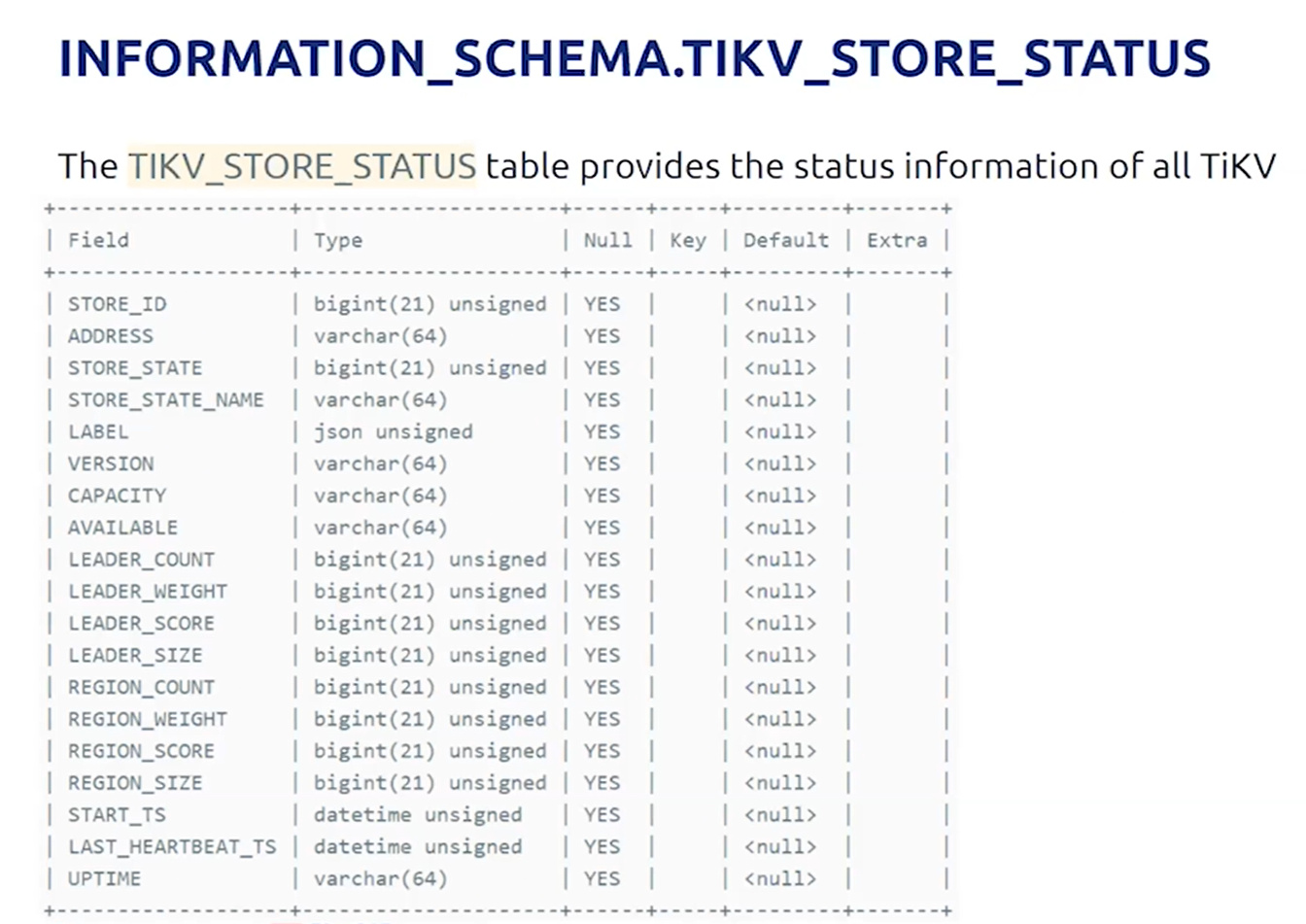Click the datetime unsigned type of START_TS
This screenshot has height=924, width=1306.
point(418,815)
